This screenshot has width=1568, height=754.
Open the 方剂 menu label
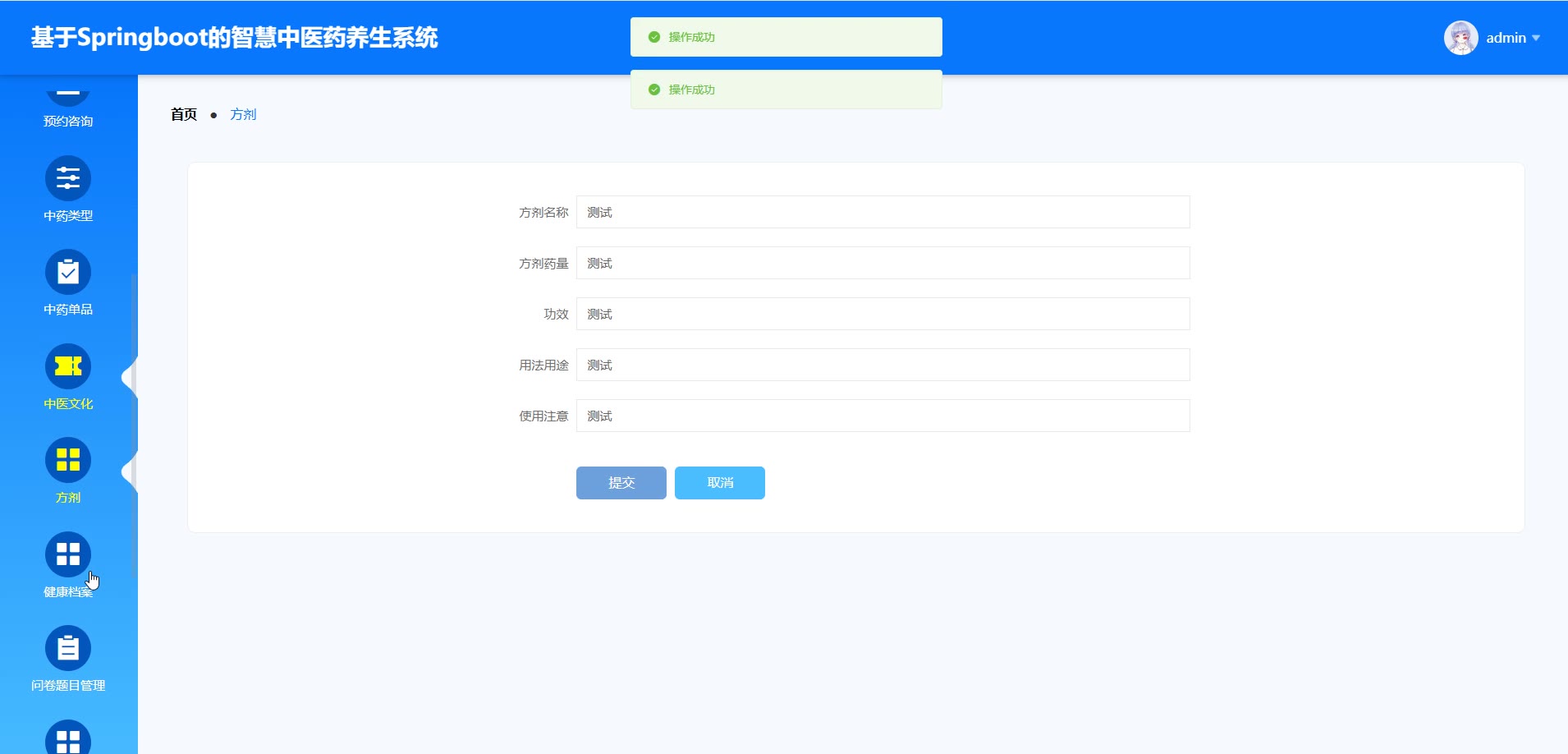click(x=68, y=498)
